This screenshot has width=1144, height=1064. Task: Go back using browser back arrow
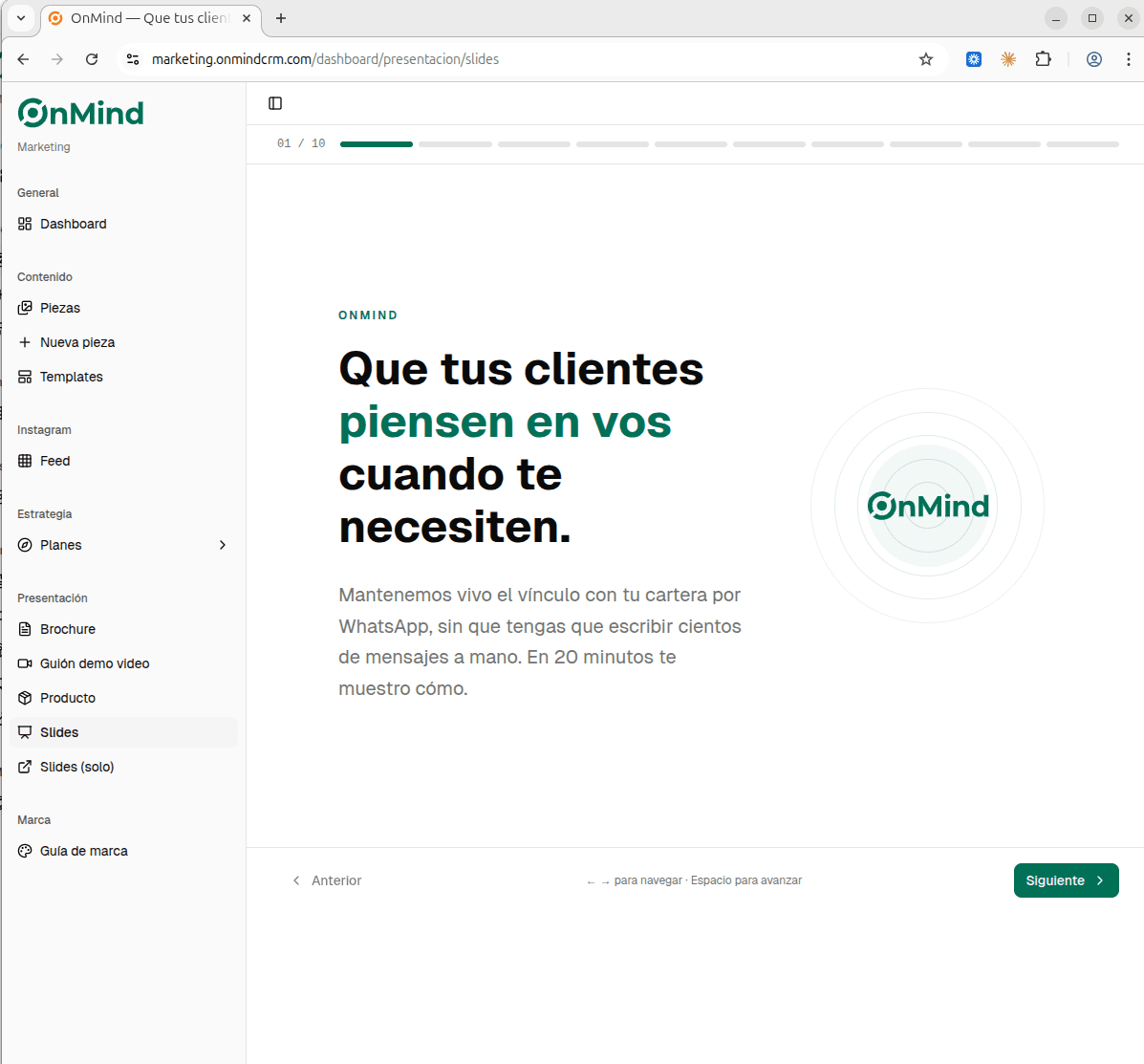coord(23,59)
